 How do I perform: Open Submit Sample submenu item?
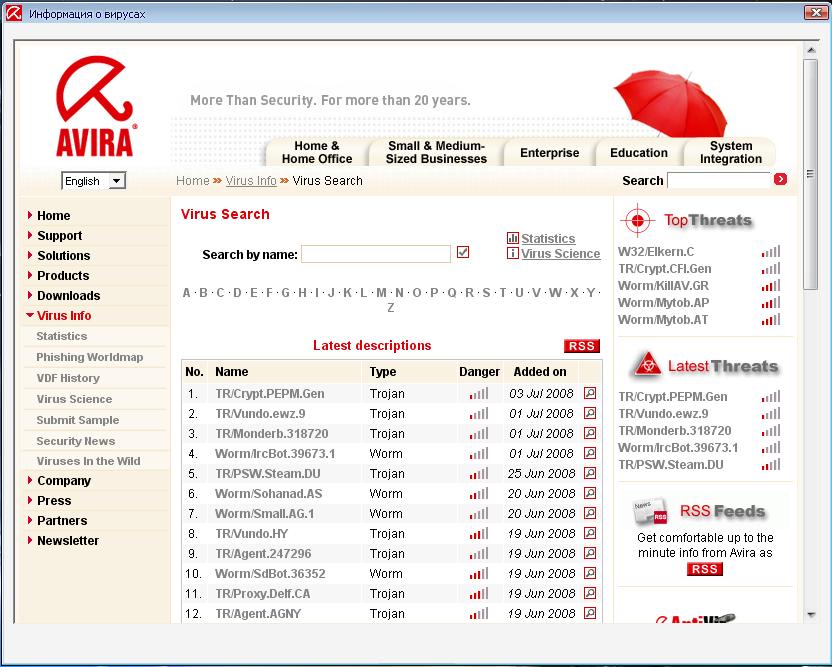[77, 420]
